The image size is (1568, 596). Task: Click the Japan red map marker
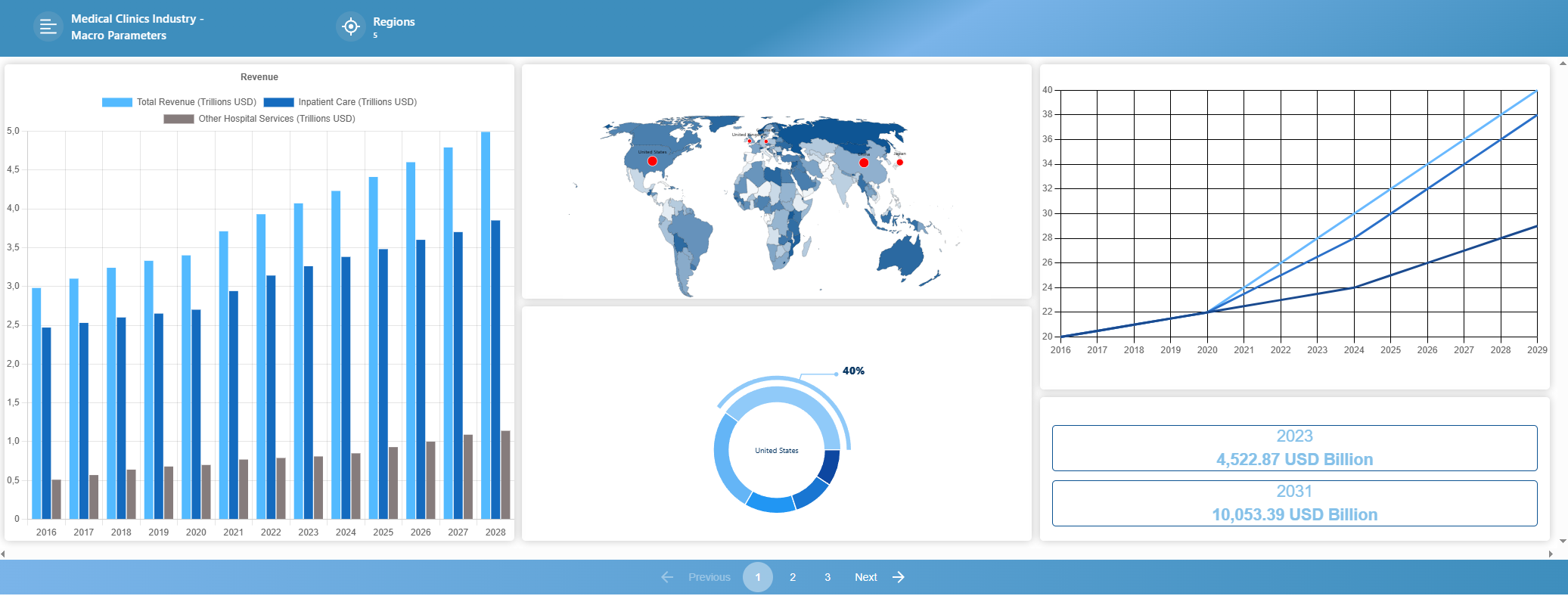click(899, 162)
